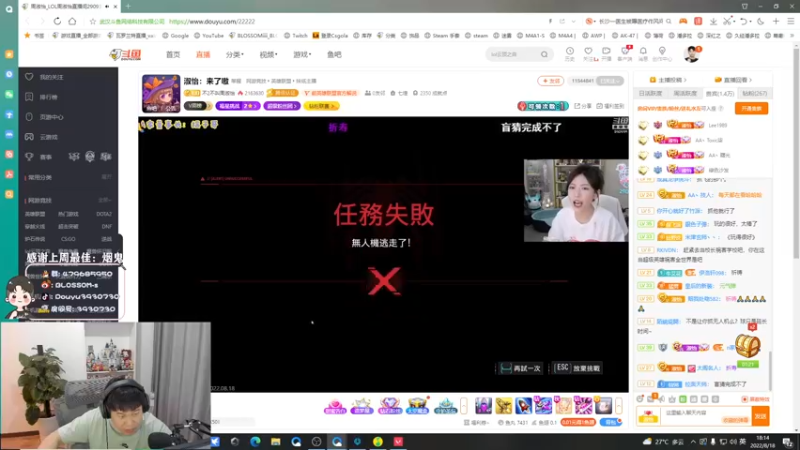This screenshot has width=800, height=450.
Task: Click the orange 开通贵族 button
Action: pyautogui.click(x=752, y=108)
